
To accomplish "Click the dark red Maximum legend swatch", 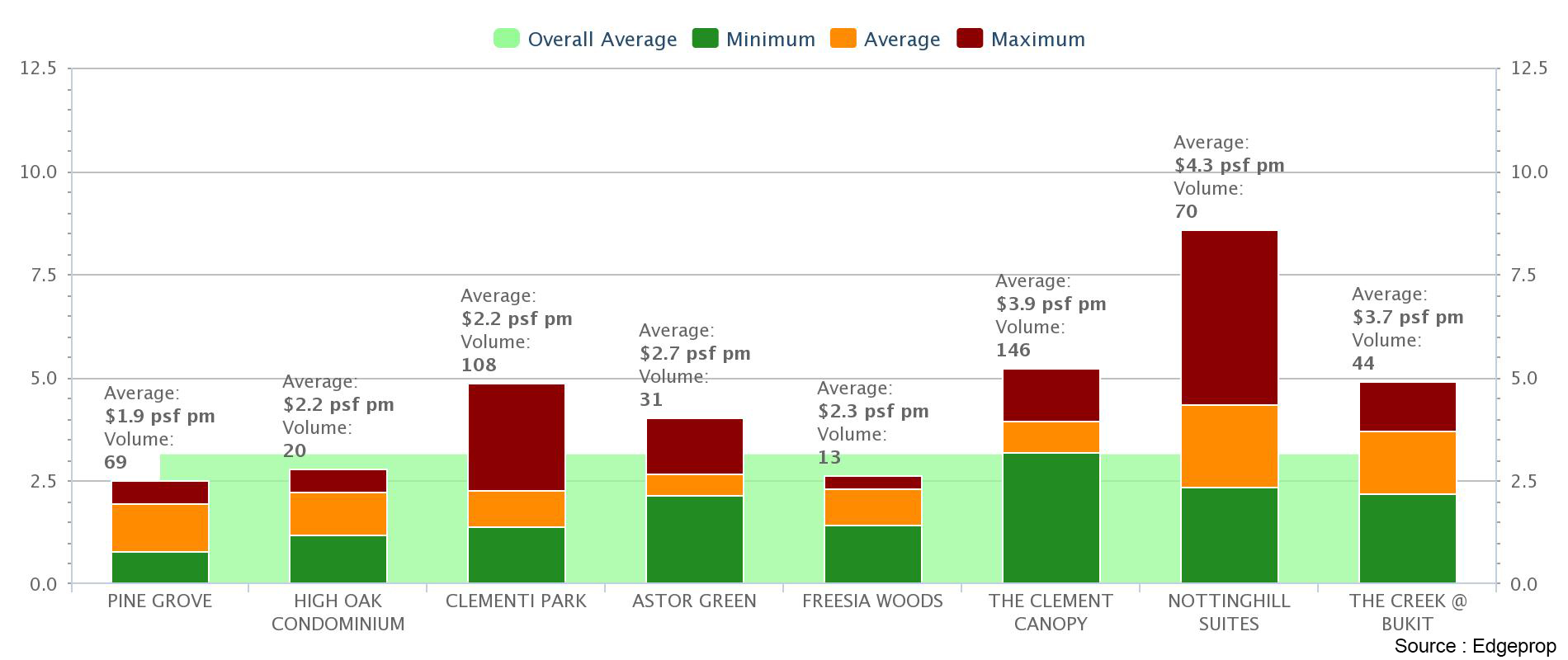I will (970, 39).
